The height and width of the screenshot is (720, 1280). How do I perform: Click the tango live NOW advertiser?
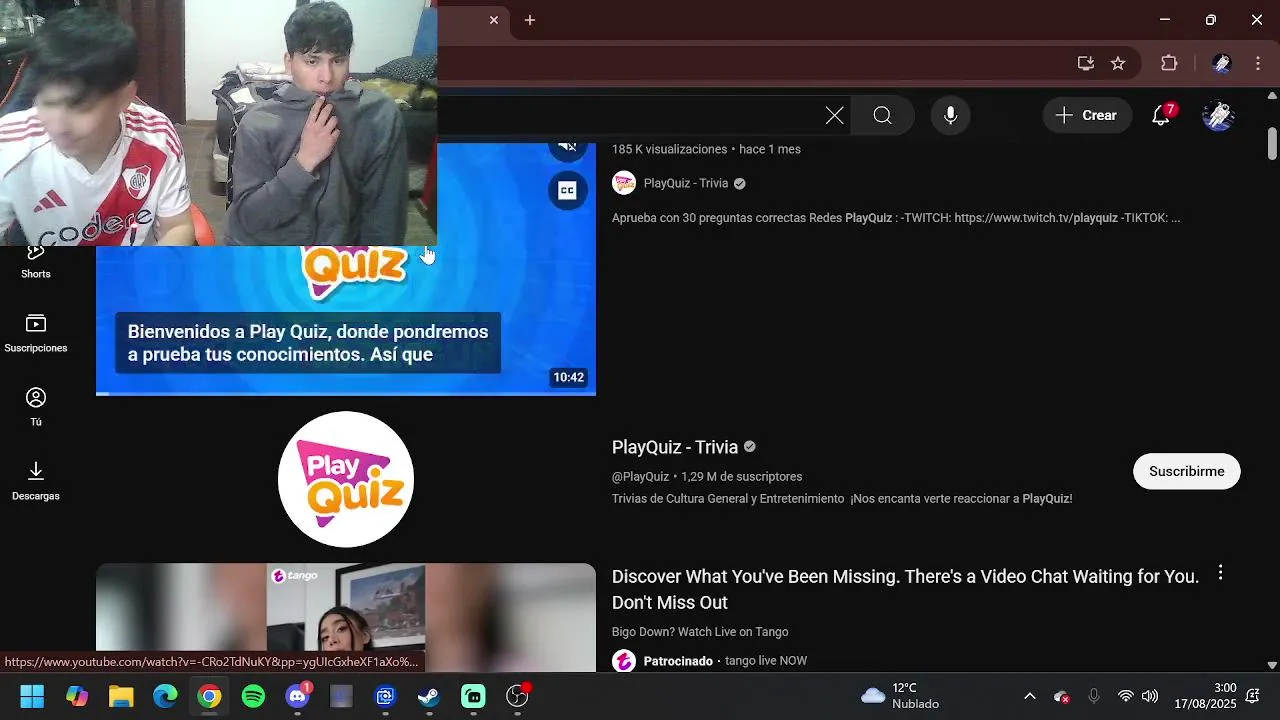tap(766, 661)
